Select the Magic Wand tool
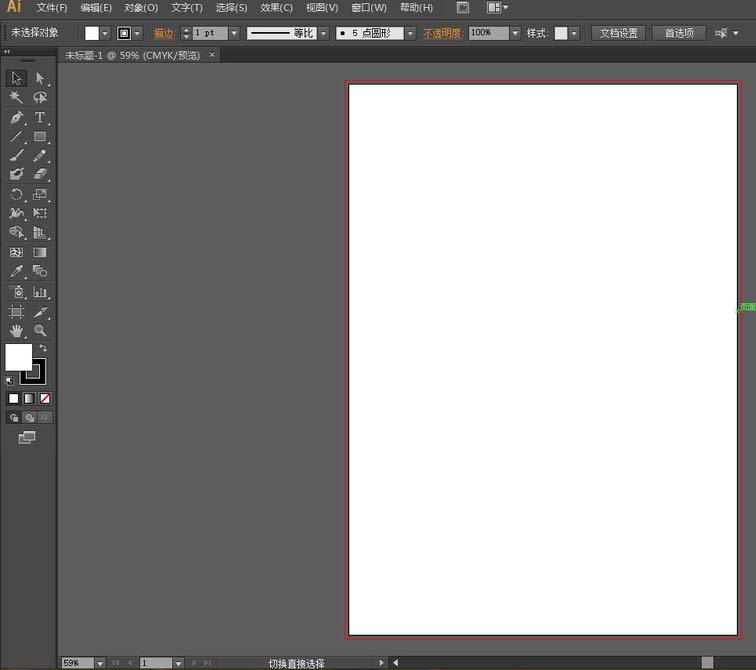Viewport: 756px width, 670px height. tap(16, 97)
